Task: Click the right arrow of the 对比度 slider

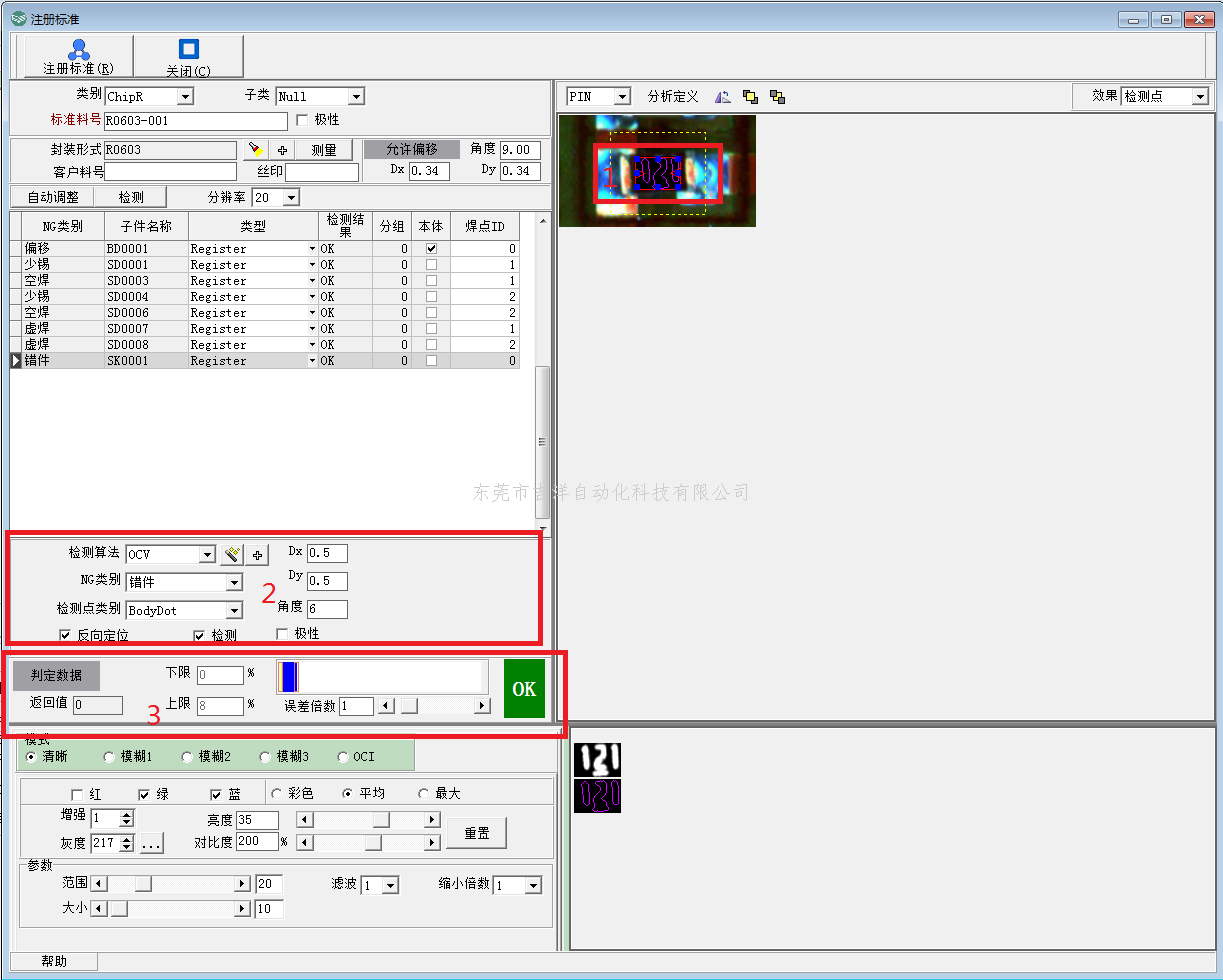Action: click(x=432, y=843)
